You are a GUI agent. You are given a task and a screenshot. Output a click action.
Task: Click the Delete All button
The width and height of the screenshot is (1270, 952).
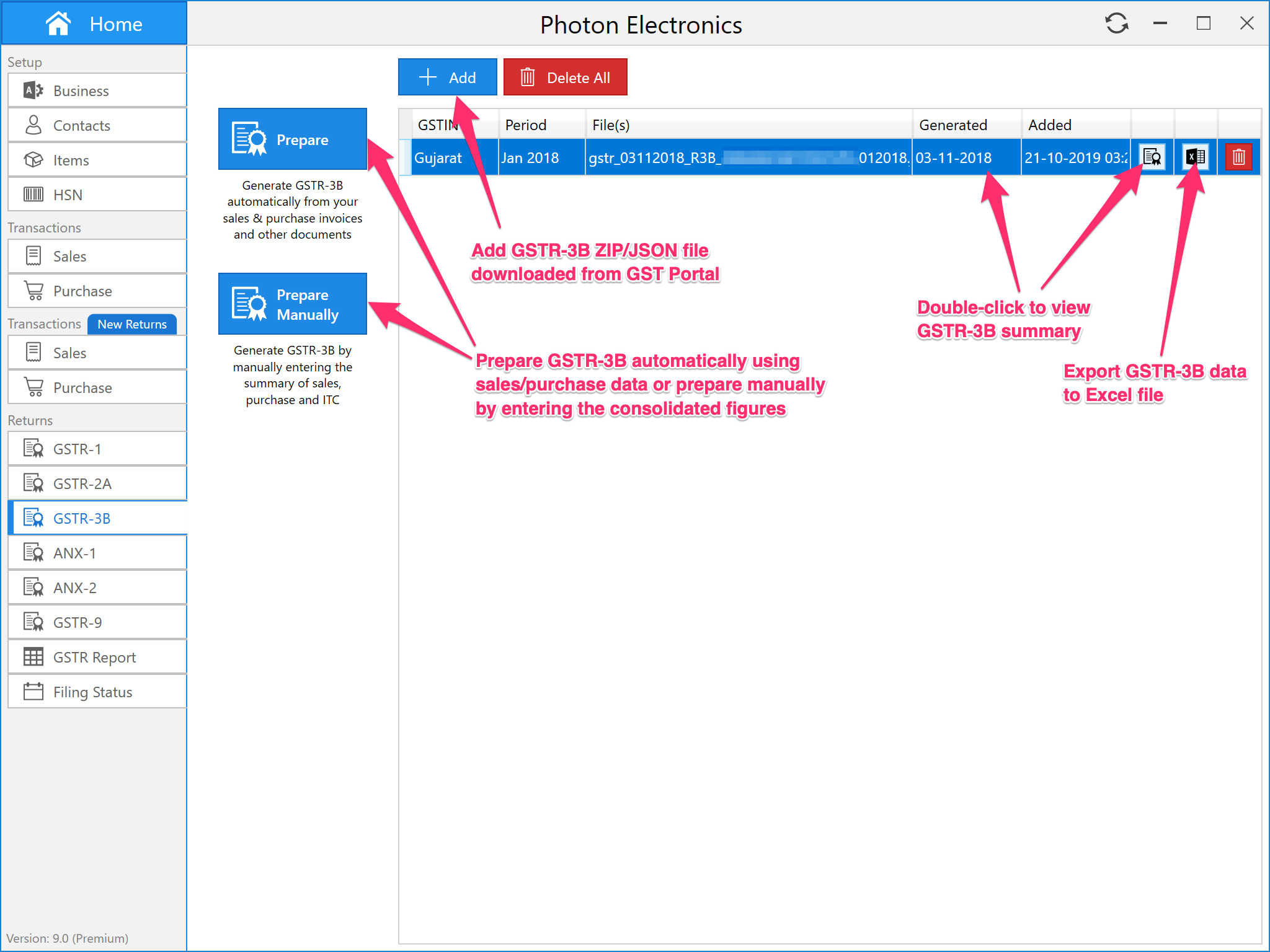pyautogui.click(x=565, y=77)
